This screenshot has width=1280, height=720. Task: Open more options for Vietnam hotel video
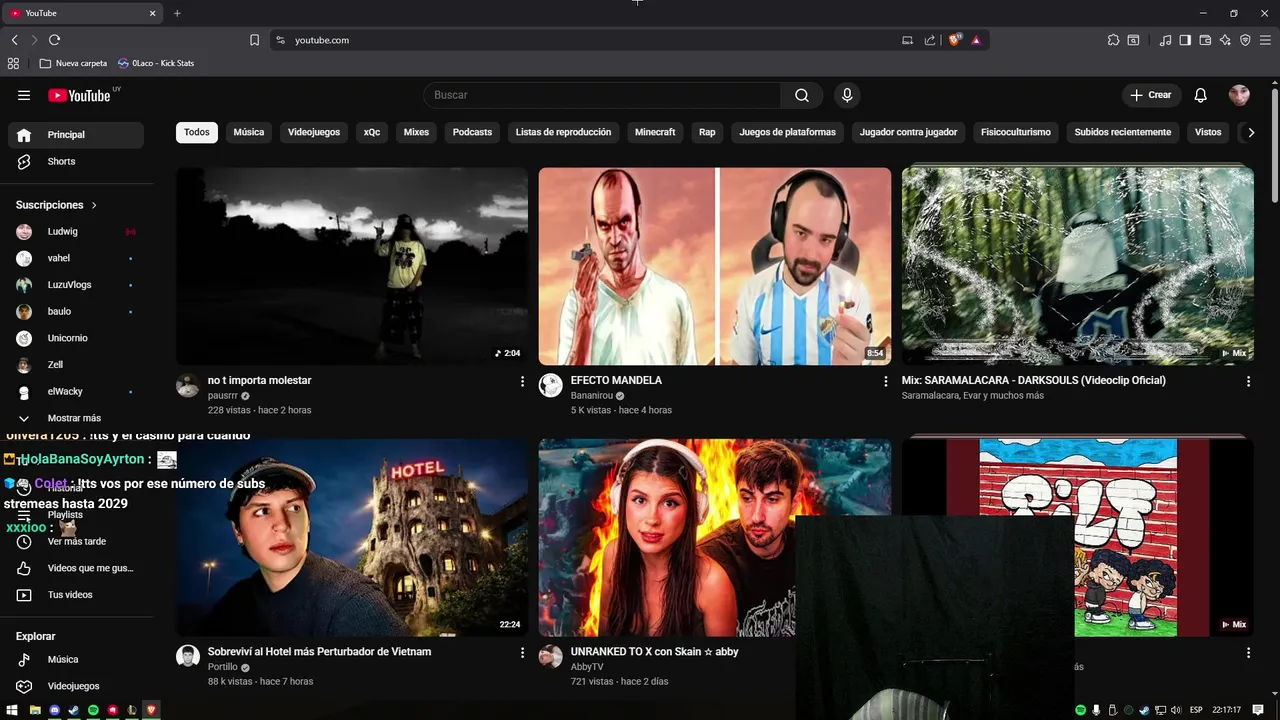point(522,652)
